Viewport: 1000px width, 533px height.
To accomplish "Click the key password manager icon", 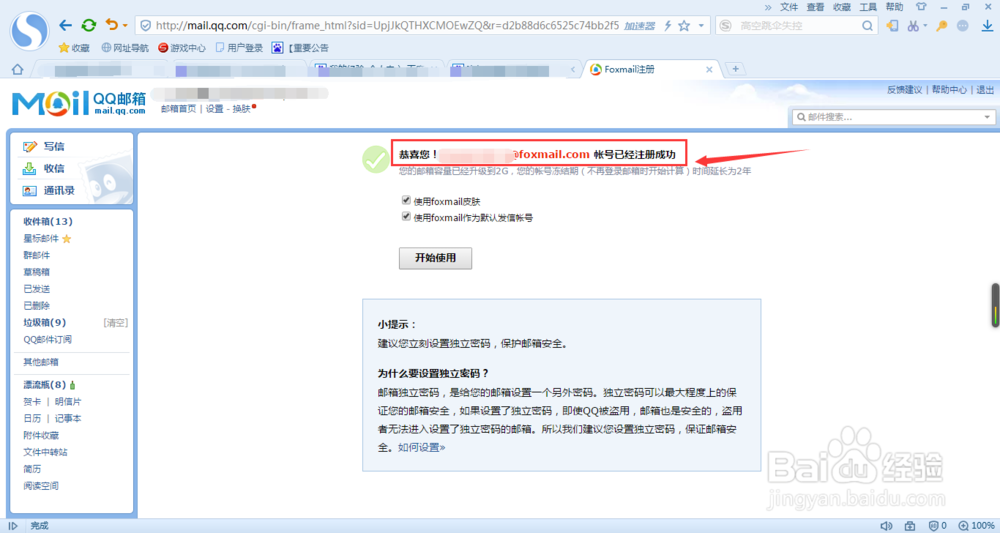I will (941, 26).
